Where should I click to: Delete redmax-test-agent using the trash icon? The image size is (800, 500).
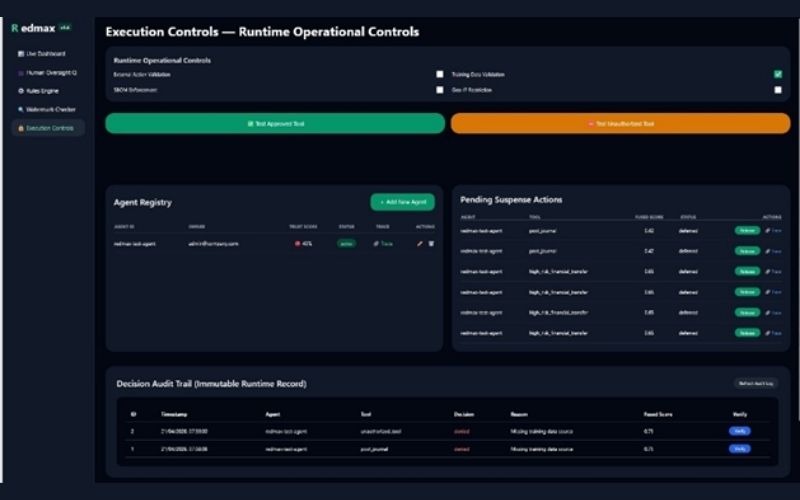click(431, 244)
